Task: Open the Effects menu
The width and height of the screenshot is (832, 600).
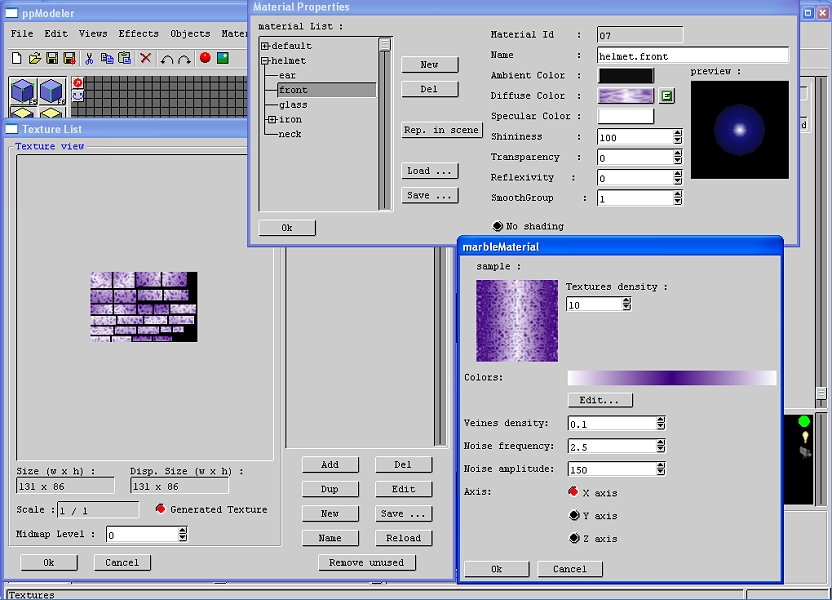Action: (x=138, y=33)
